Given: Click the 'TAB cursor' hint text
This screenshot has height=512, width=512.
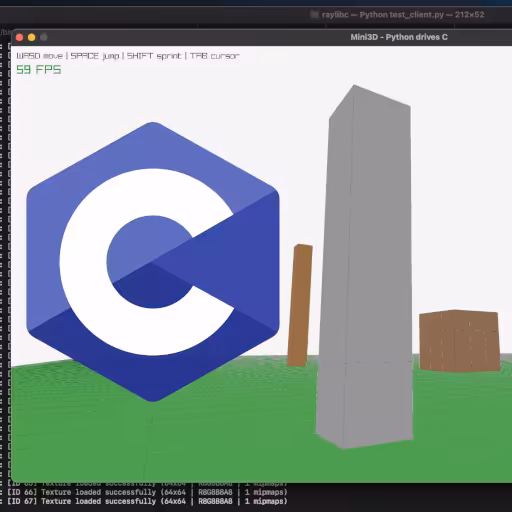Looking at the screenshot, I should click(215, 56).
